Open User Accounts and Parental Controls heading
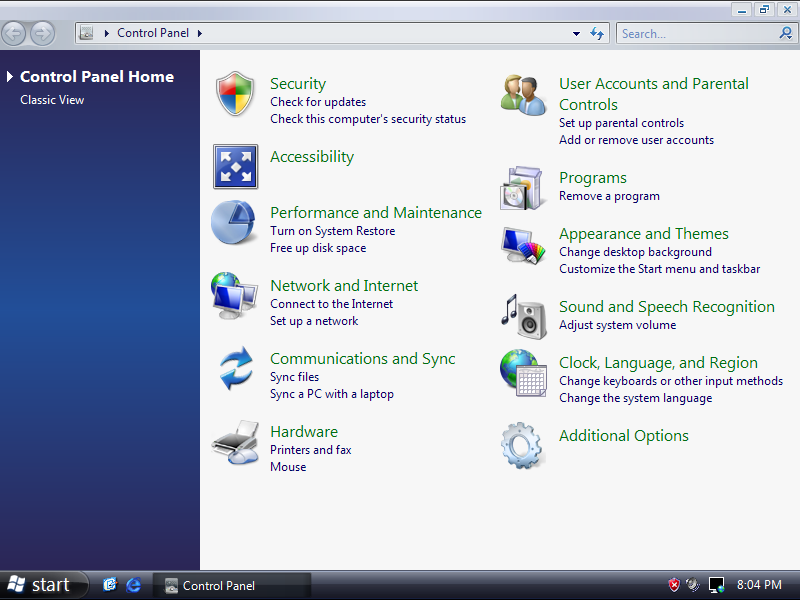The width and height of the screenshot is (800, 600). click(654, 94)
